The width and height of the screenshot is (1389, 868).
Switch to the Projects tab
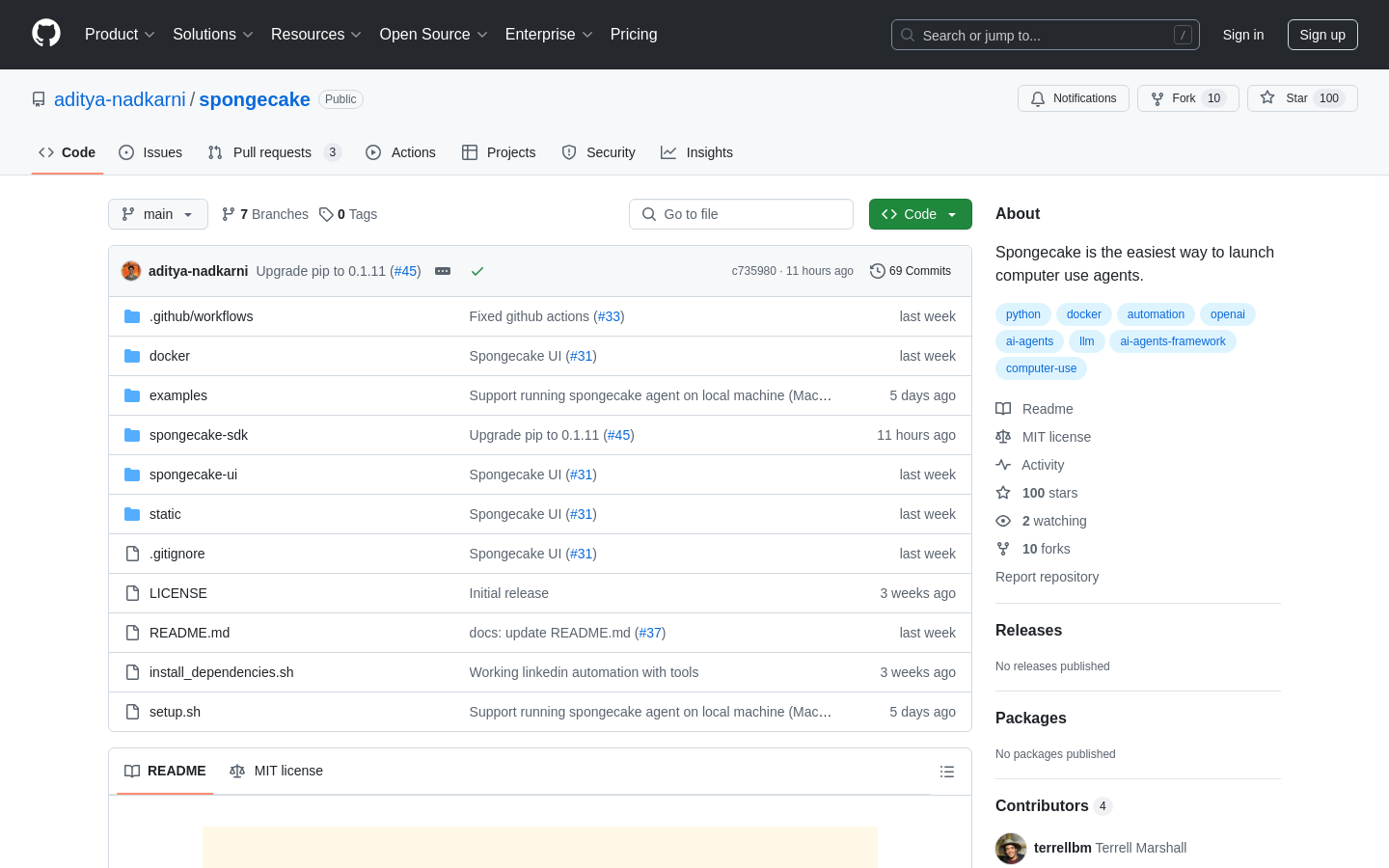coord(499,152)
